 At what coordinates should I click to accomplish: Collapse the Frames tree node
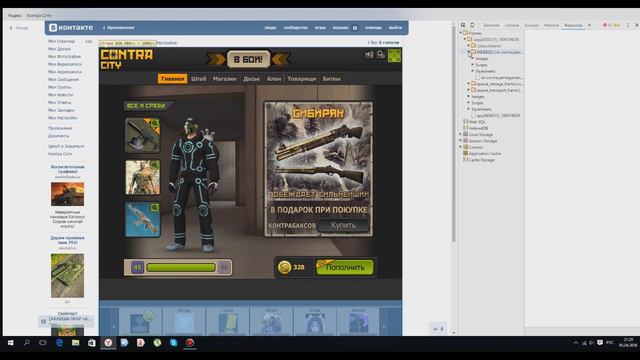(x=461, y=33)
